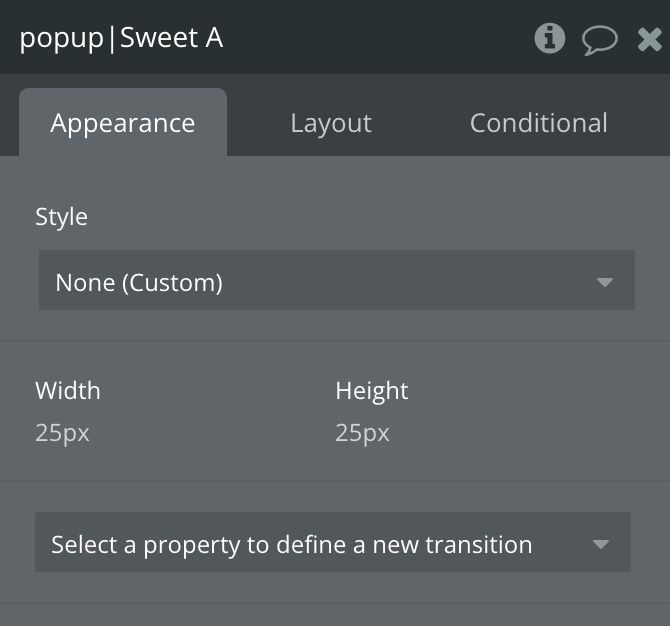Open the comments speech bubble icon

(x=599, y=40)
